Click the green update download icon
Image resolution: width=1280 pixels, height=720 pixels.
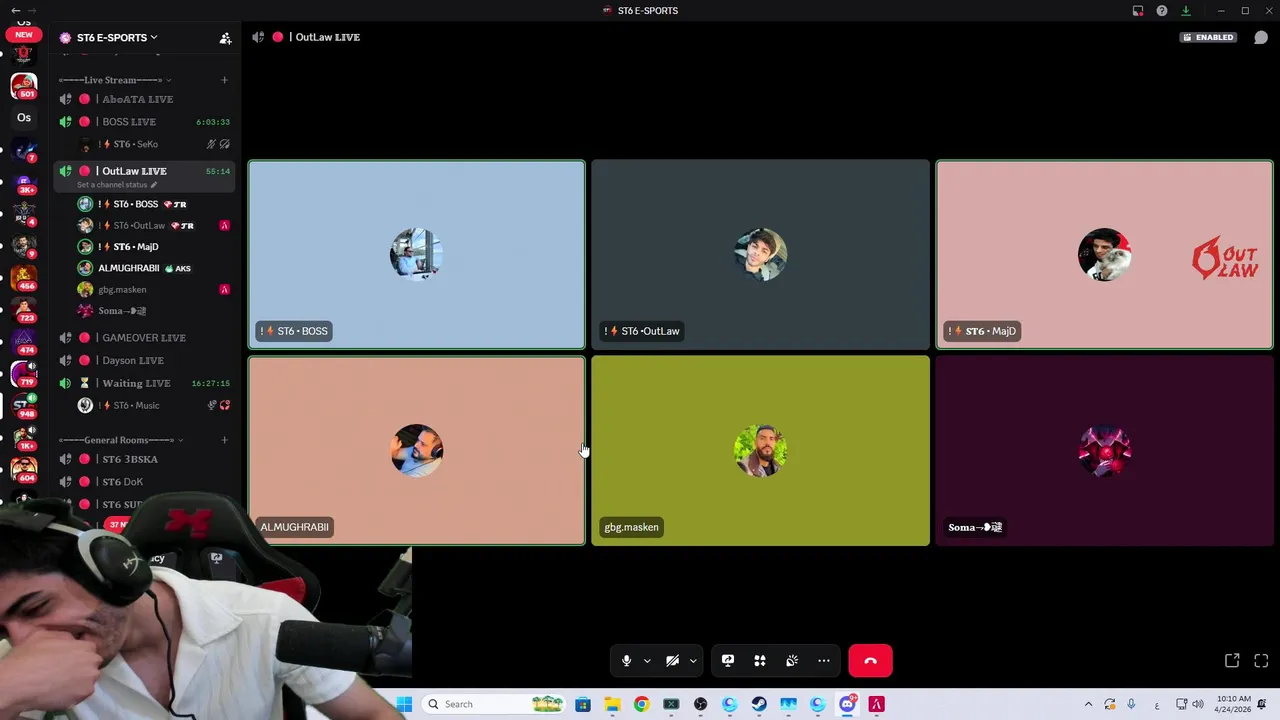click(x=1186, y=11)
